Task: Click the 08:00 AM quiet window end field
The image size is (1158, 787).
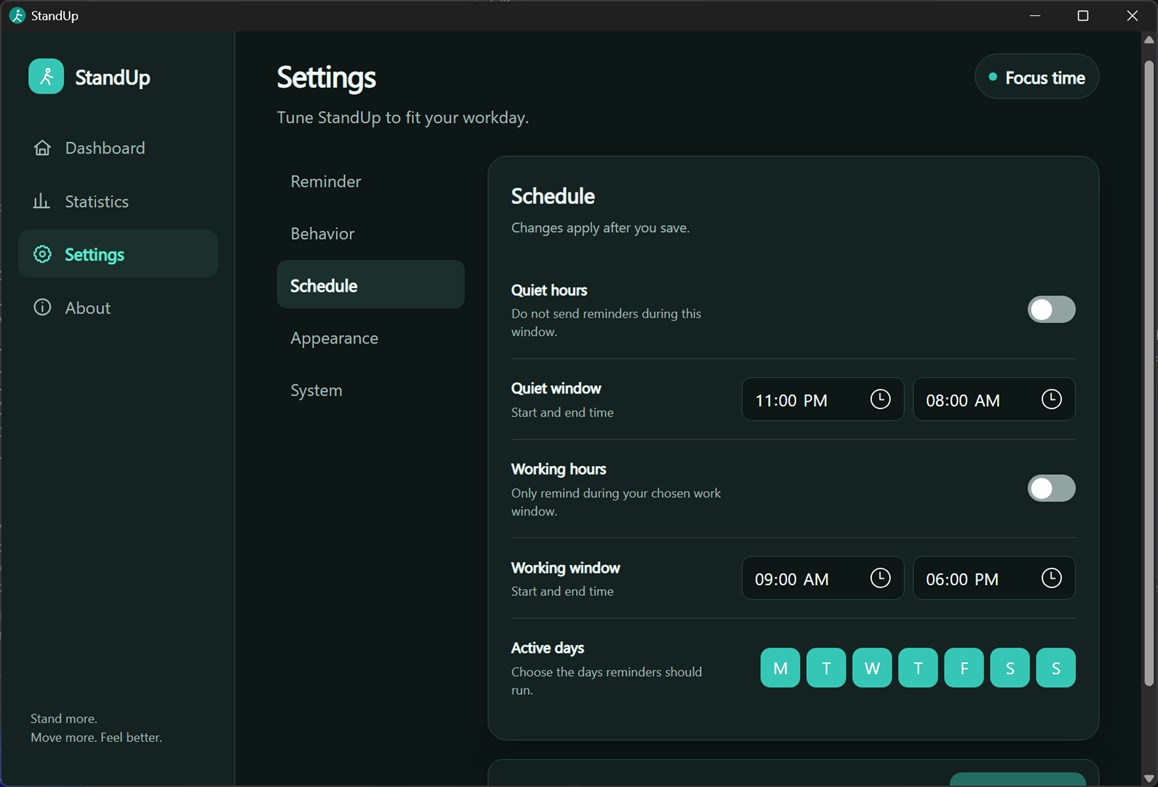Action: (x=994, y=399)
